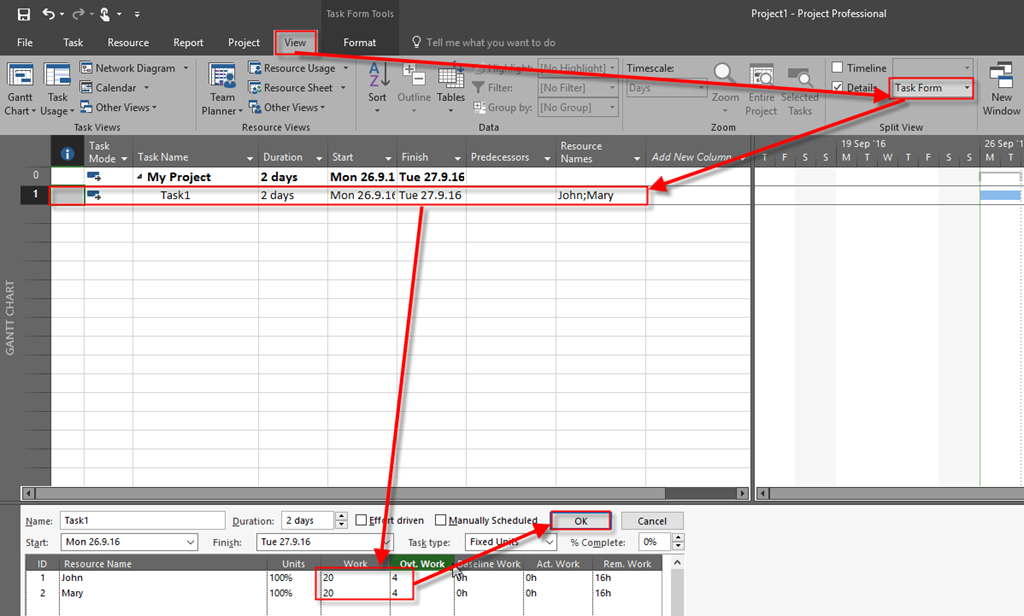
Task: Open the Task Usage view icon
Action: click(58, 77)
